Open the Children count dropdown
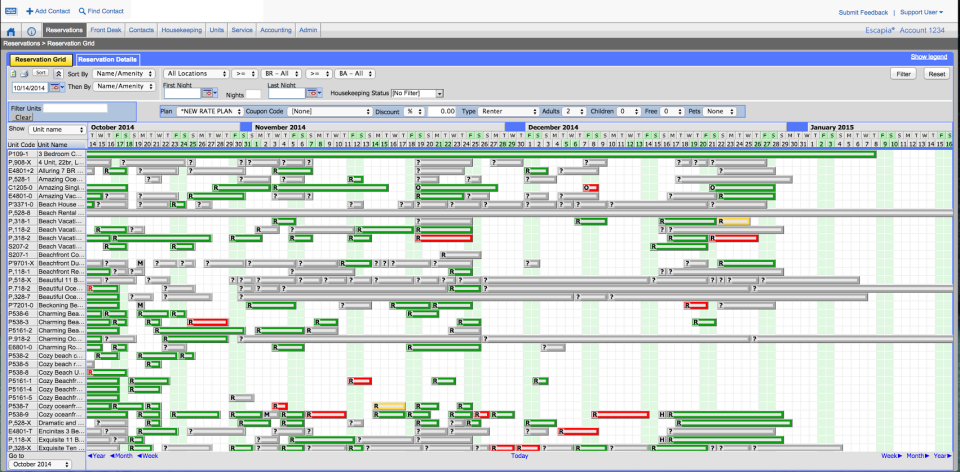Image resolution: width=960 pixels, height=472 pixels. pyautogui.click(x=628, y=112)
